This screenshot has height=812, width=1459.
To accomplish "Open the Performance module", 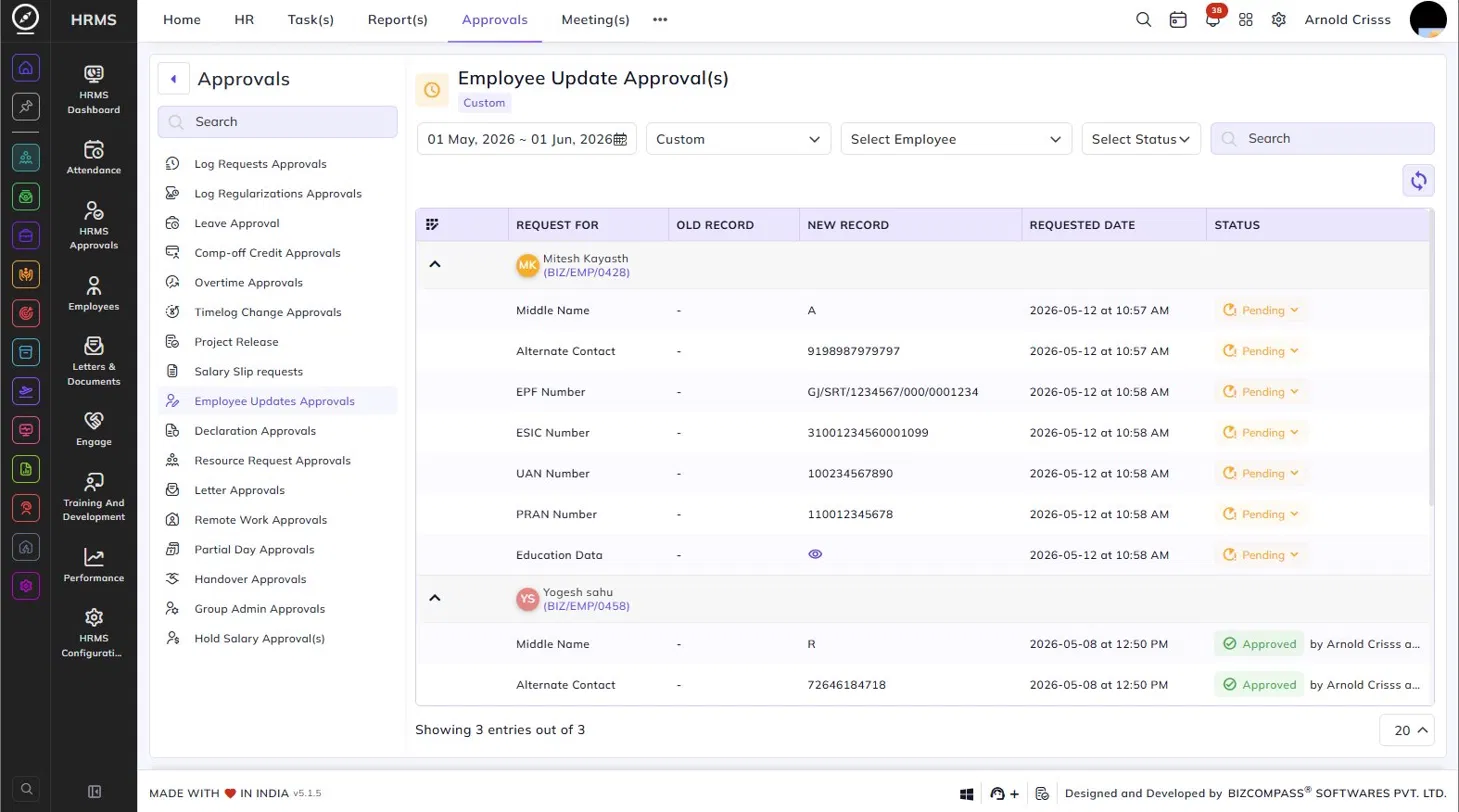I will [94, 565].
